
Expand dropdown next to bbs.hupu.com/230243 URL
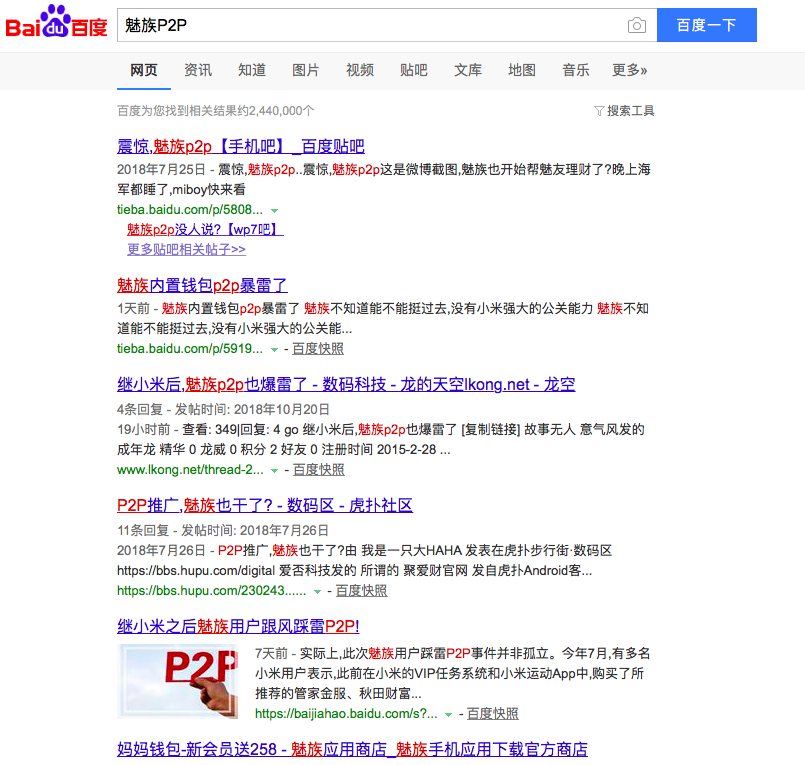click(x=318, y=592)
